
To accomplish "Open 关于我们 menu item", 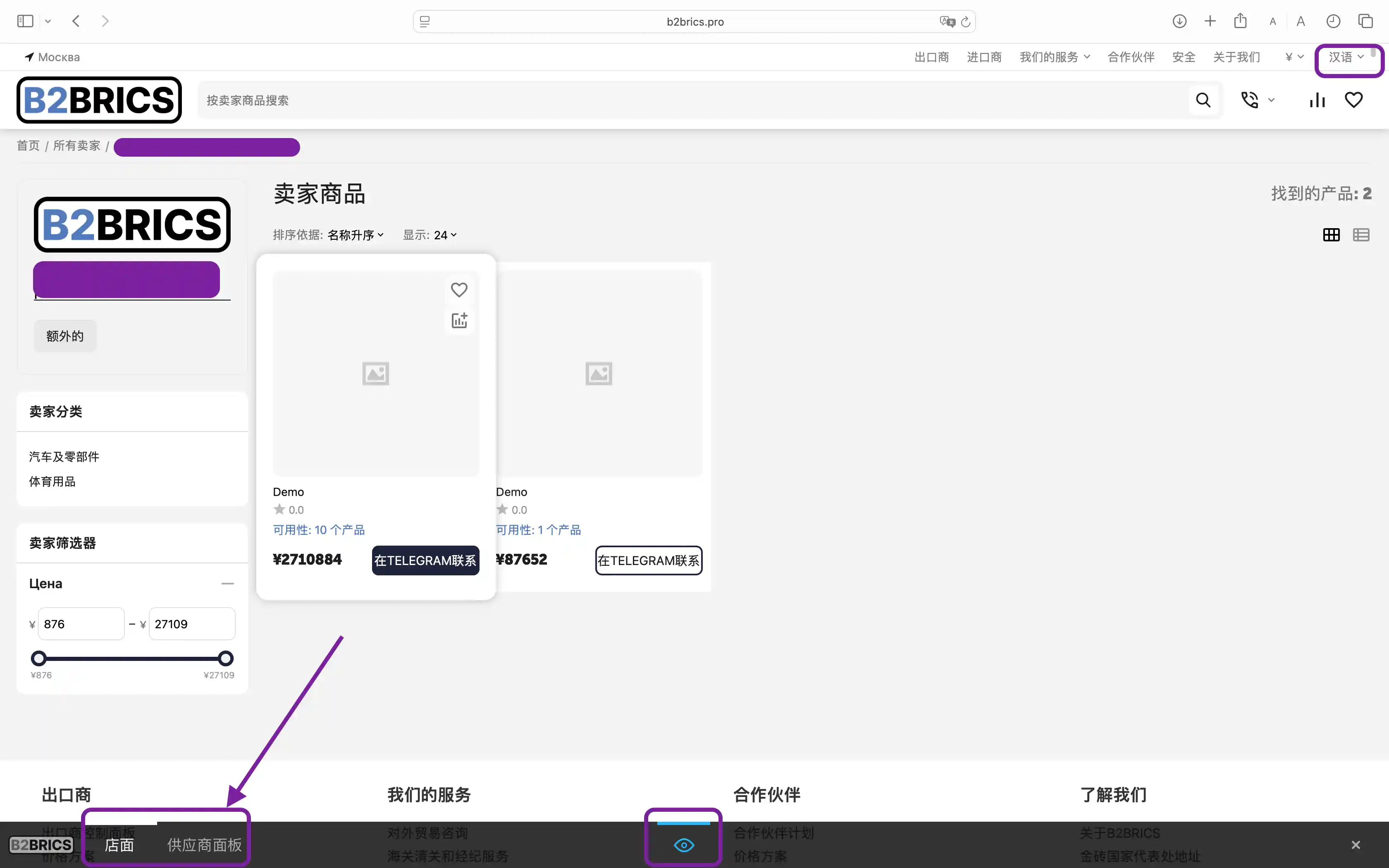I will coord(1236,57).
